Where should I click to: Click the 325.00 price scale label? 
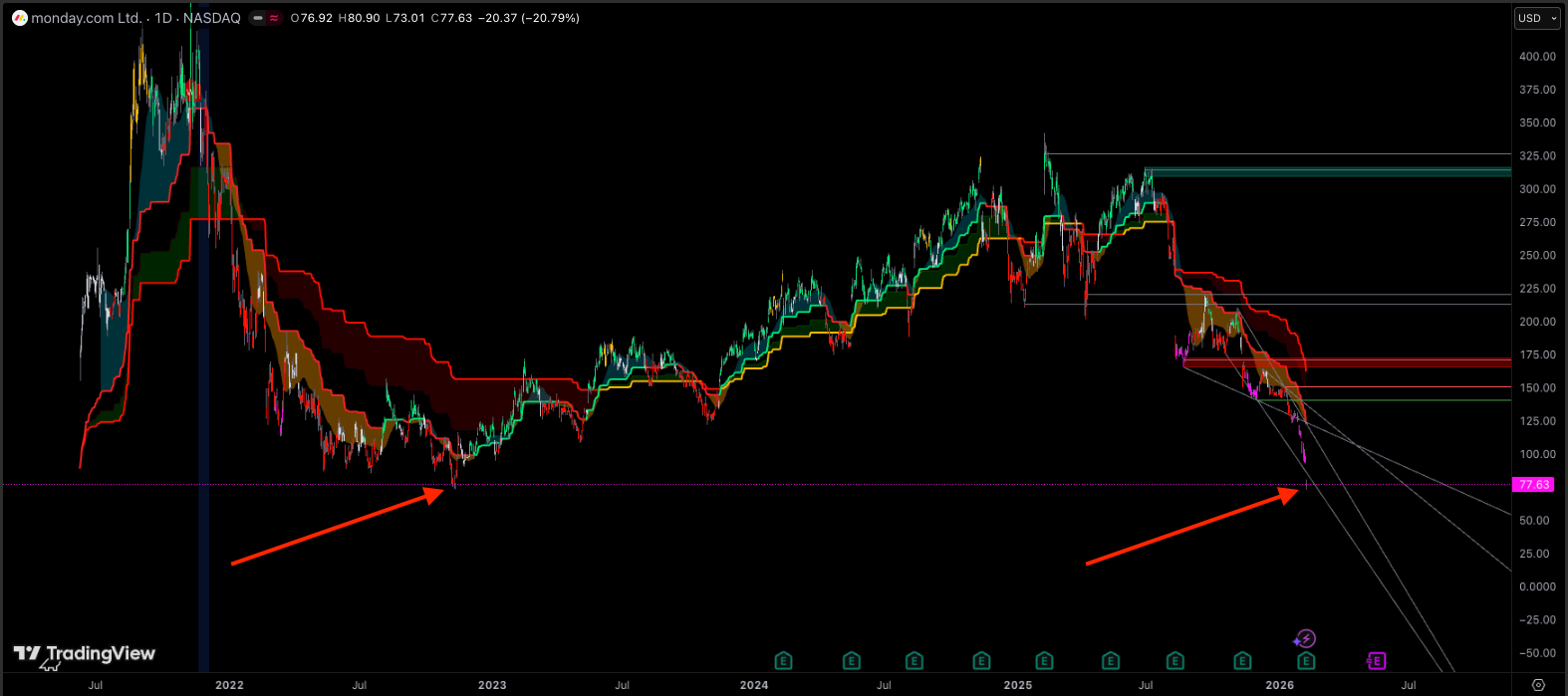pos(1537,156)
